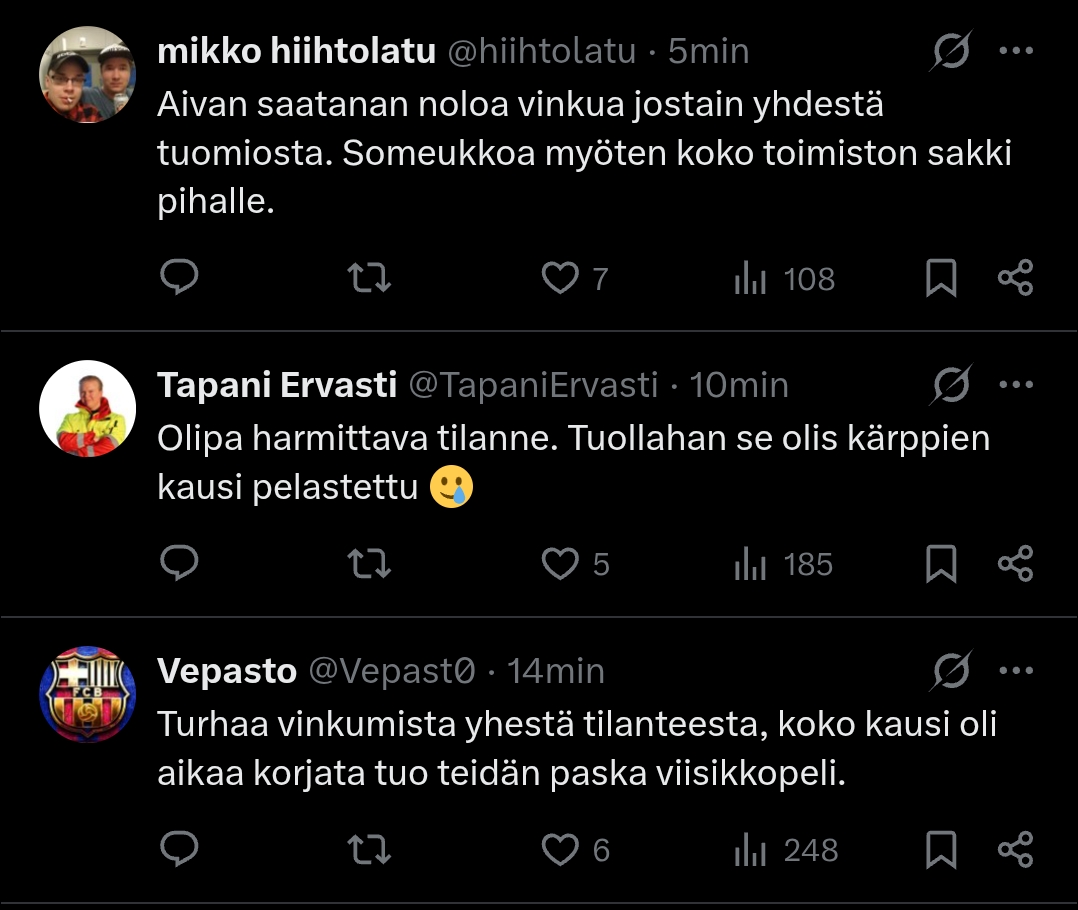Reply to Tapani Ervasti's post
The height and width of the screenshot is (910, 1078).
click(179, 564)
